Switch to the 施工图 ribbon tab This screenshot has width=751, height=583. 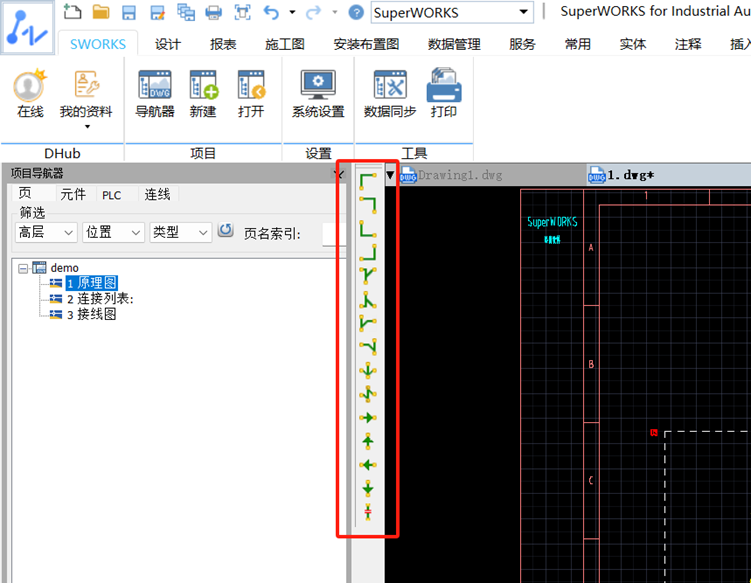pyautogui.click(x=285, y=45)
